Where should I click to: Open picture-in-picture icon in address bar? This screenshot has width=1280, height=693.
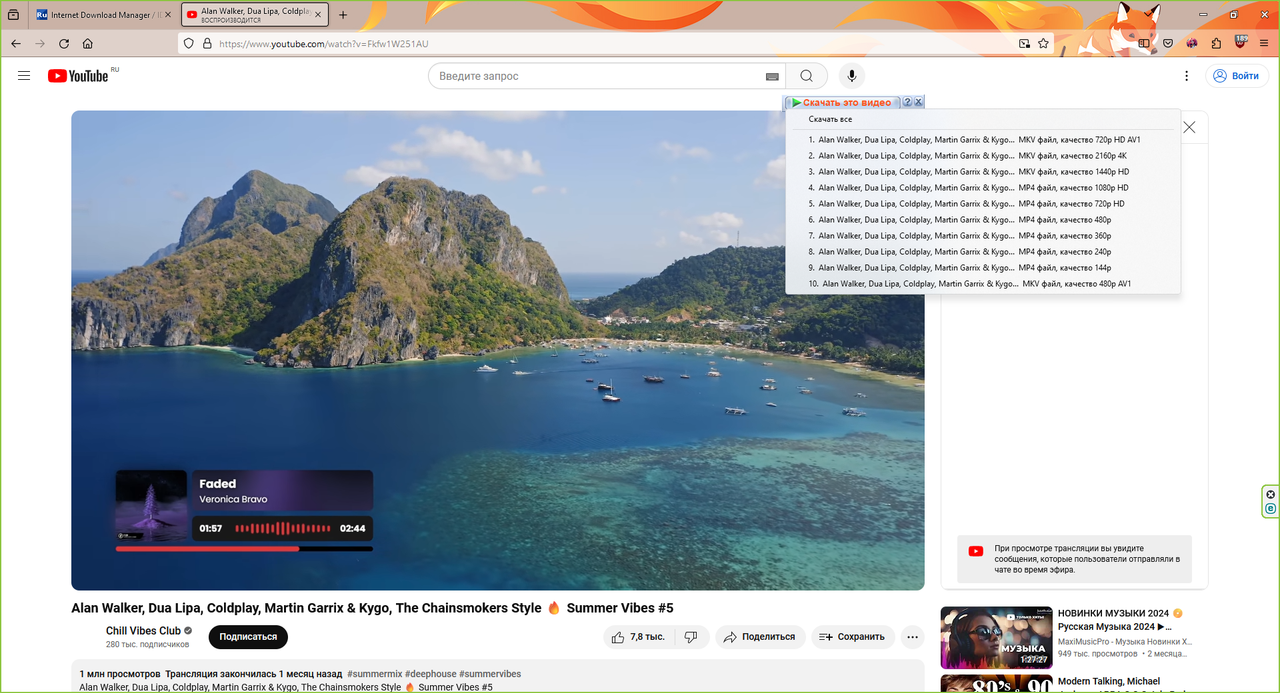point(1024,44)
